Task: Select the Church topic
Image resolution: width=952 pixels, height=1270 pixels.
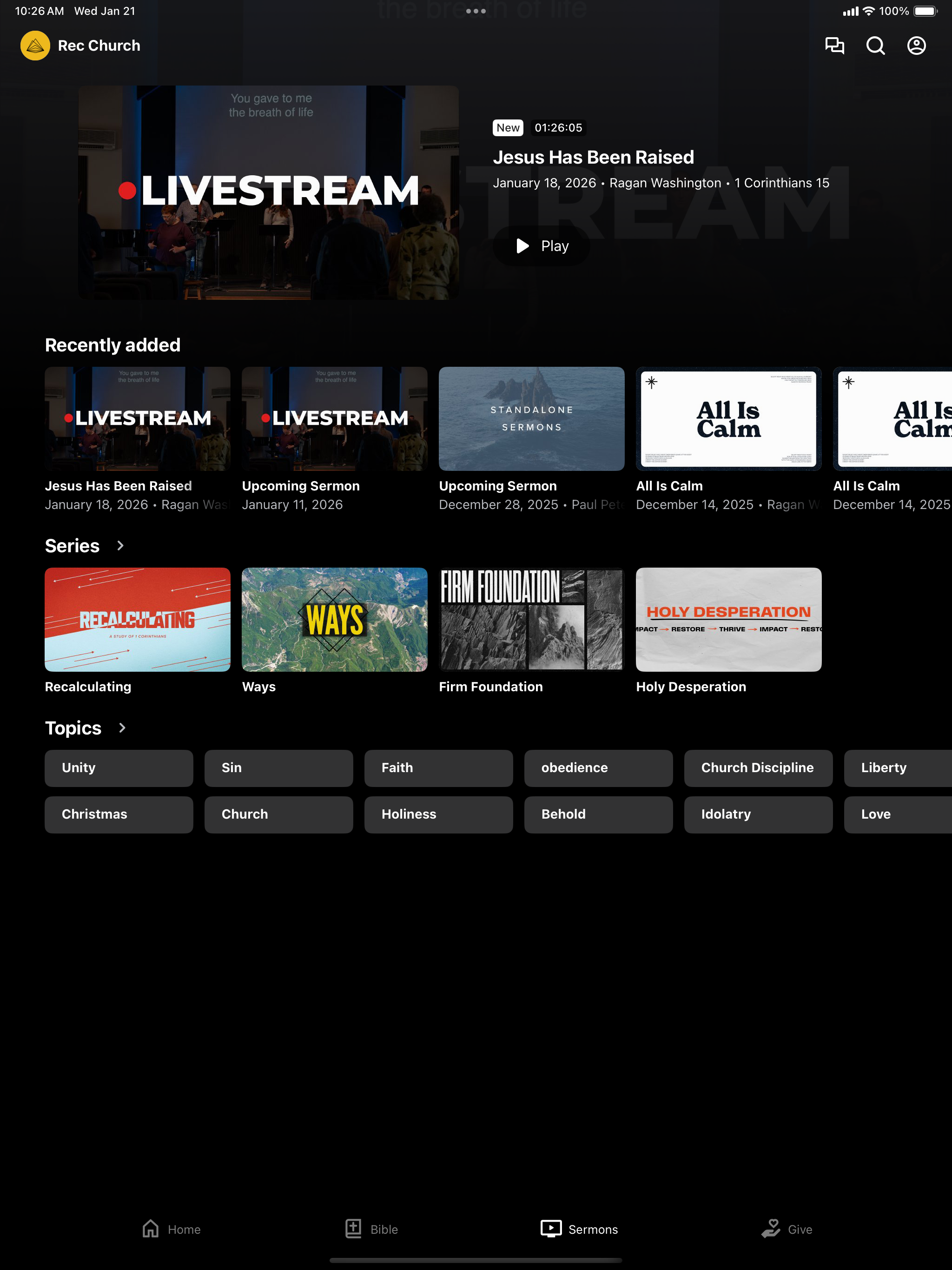Action: [x=278, y=814]
